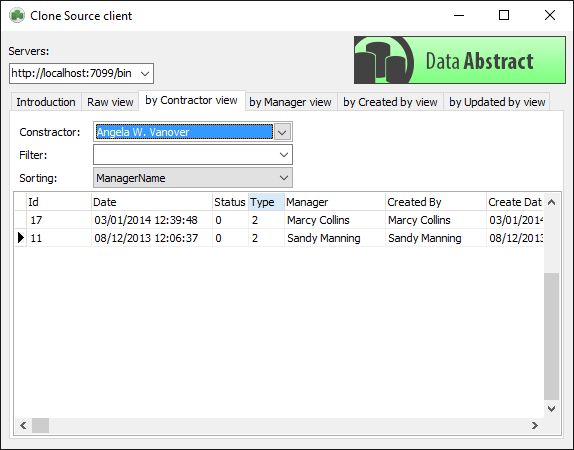The height and width of the screenshot is (450, 574).
Task: Click Sandy Manning in Created By column
Action: point(436,238)
